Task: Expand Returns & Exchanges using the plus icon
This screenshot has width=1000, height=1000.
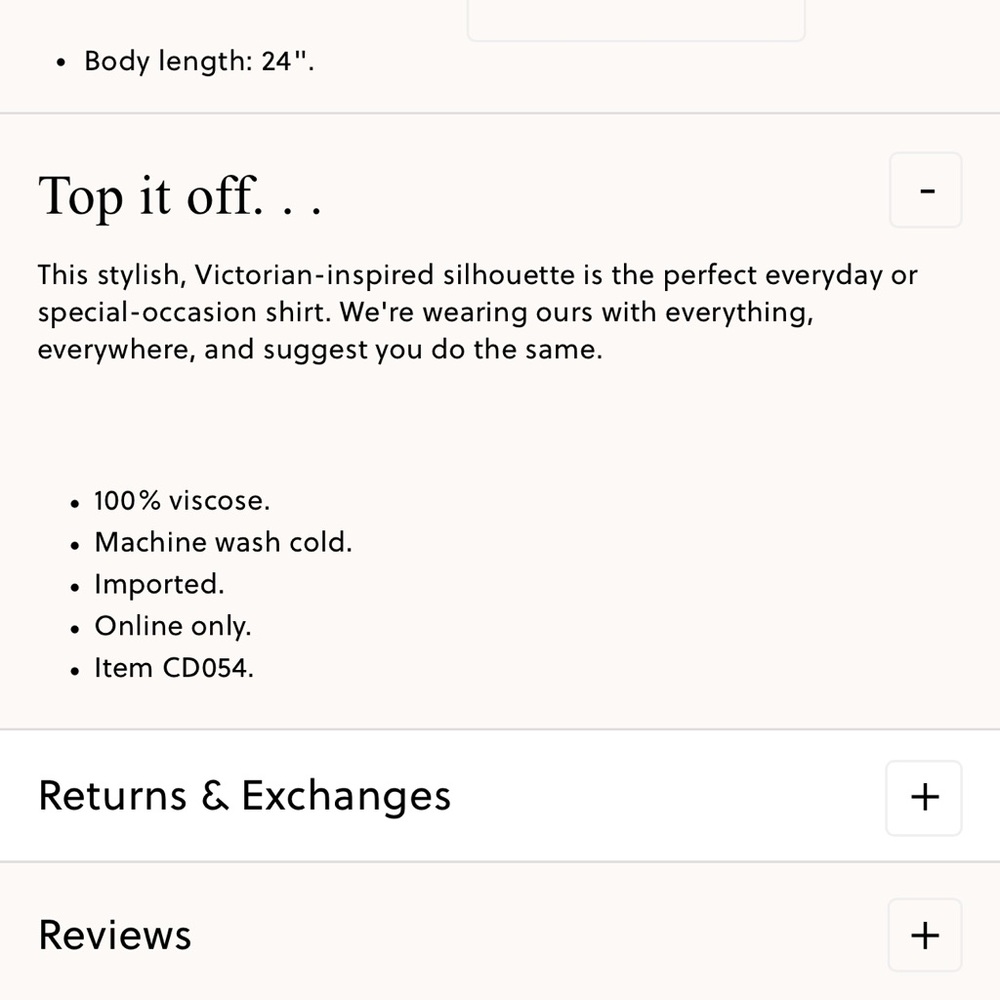Action: 923,797
